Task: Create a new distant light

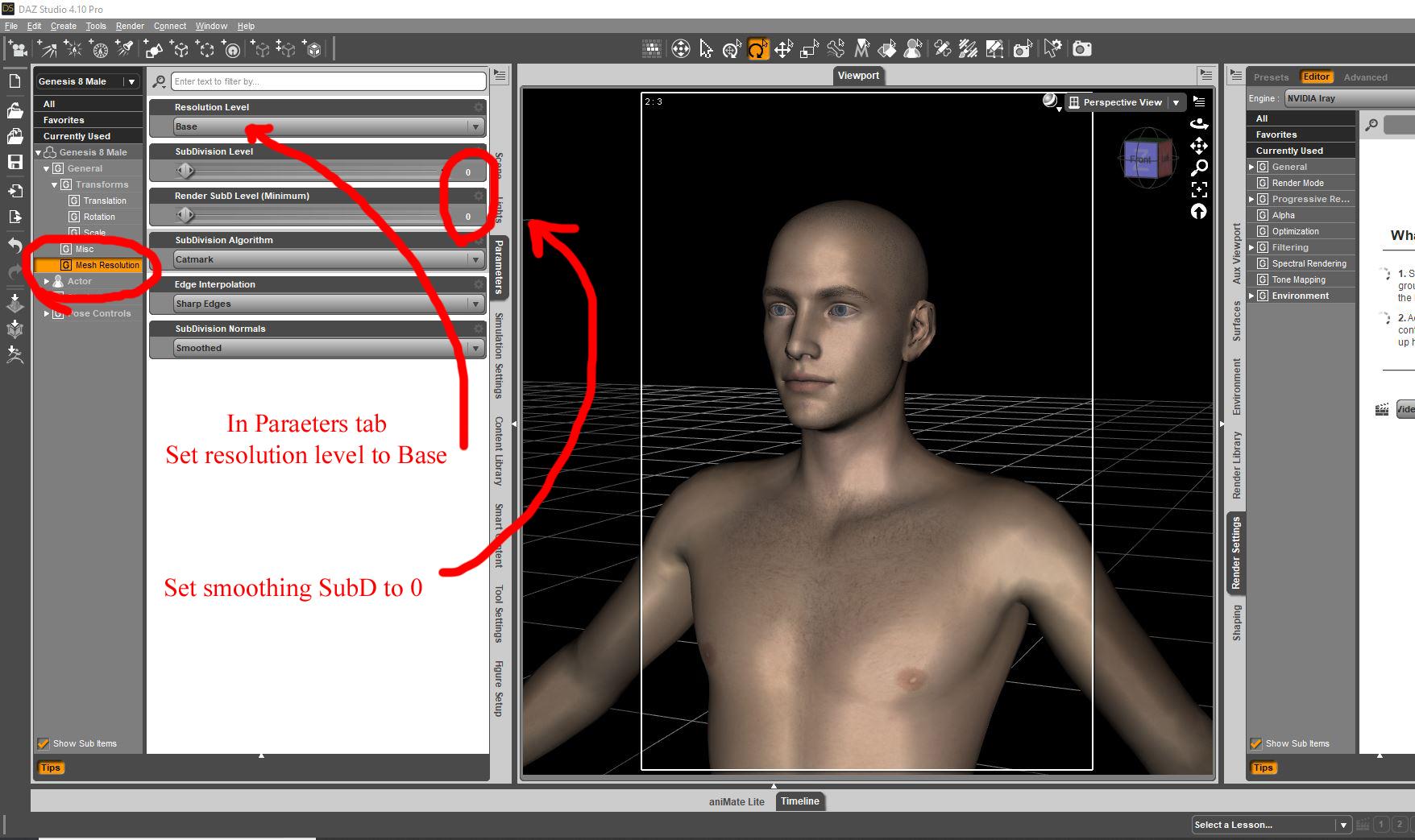Action: tap(48, 49)
